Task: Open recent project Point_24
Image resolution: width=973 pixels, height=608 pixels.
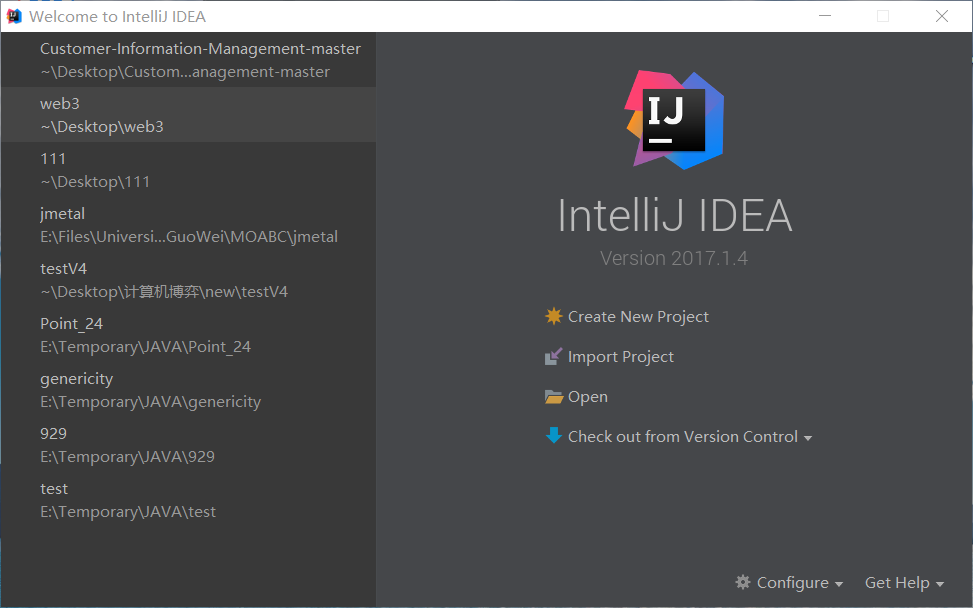Action: (x=189, y=335)
